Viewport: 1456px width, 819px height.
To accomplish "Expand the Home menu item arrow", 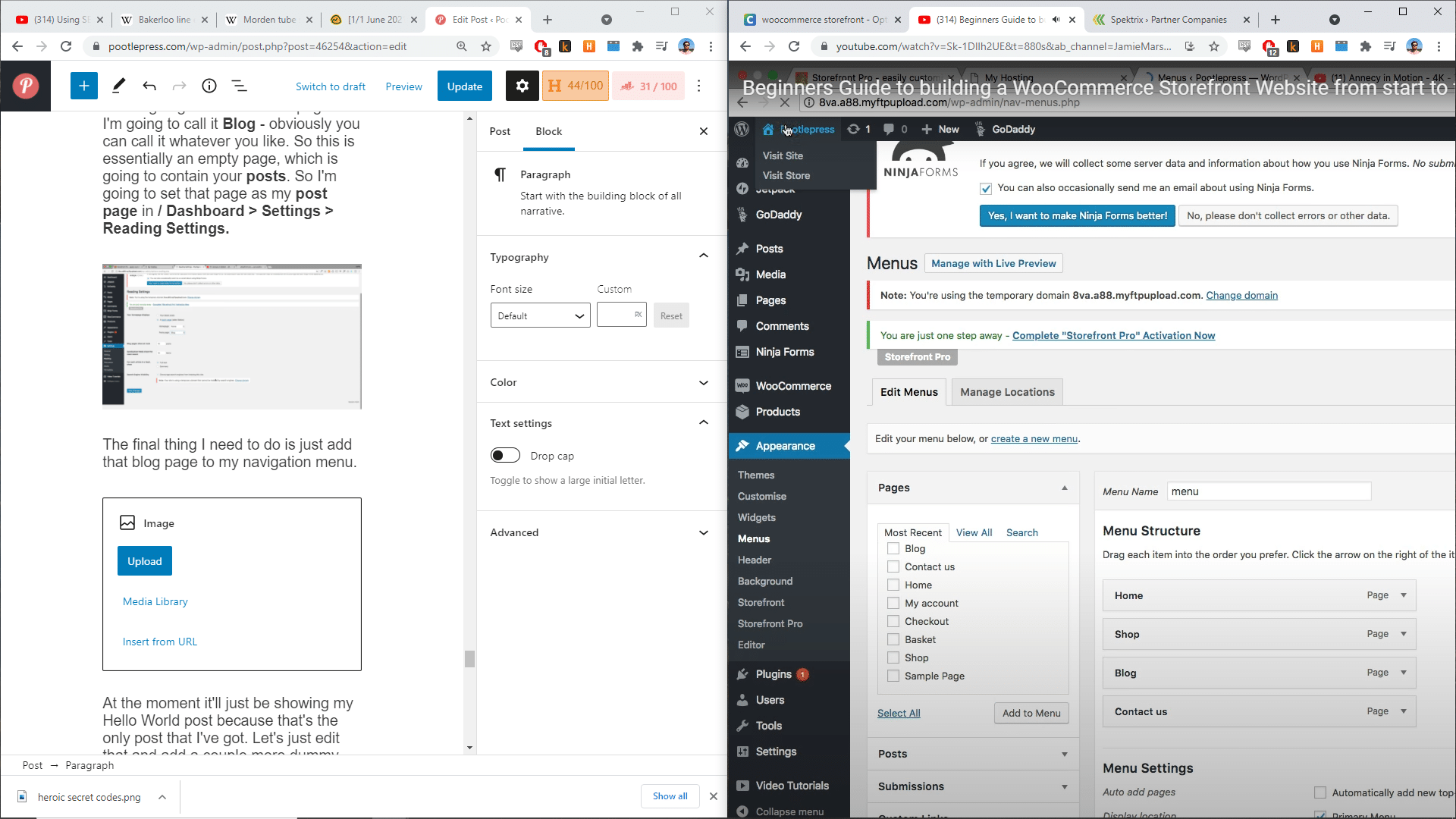I will click(x=1404, y=595).
